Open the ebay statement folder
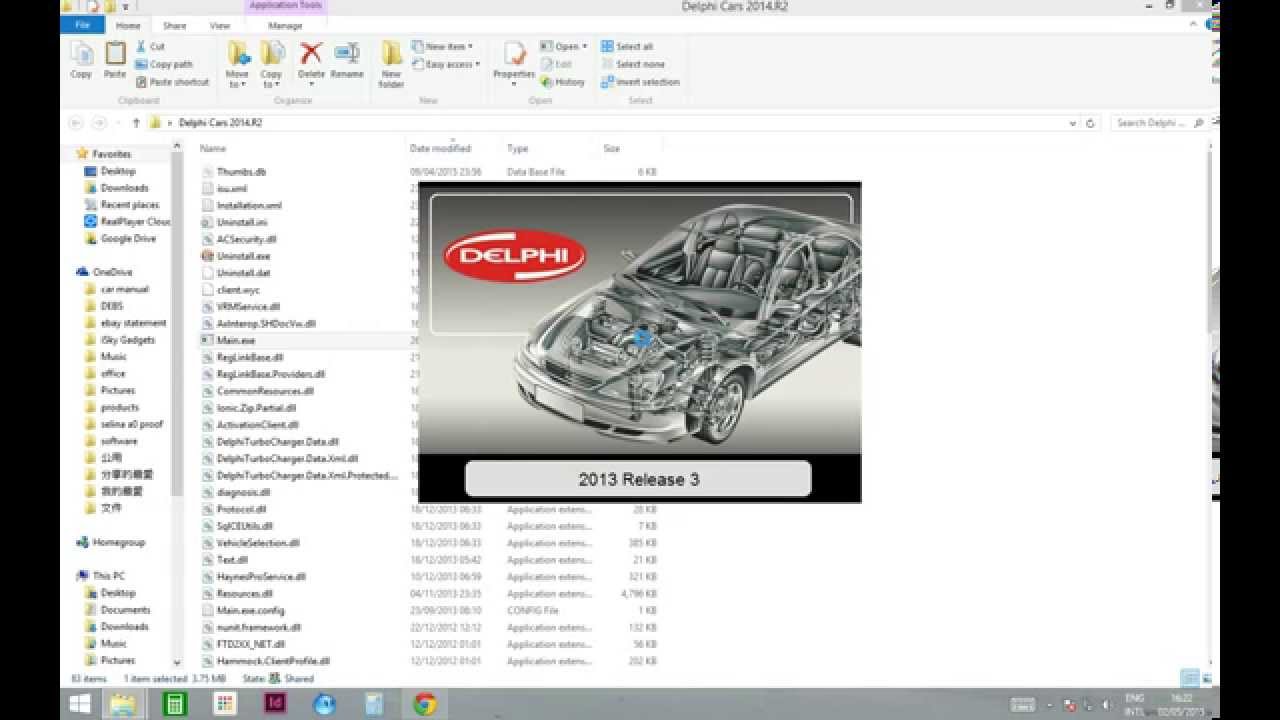The height and width of the screenshot is (720, 1280). tap(133, 323)
